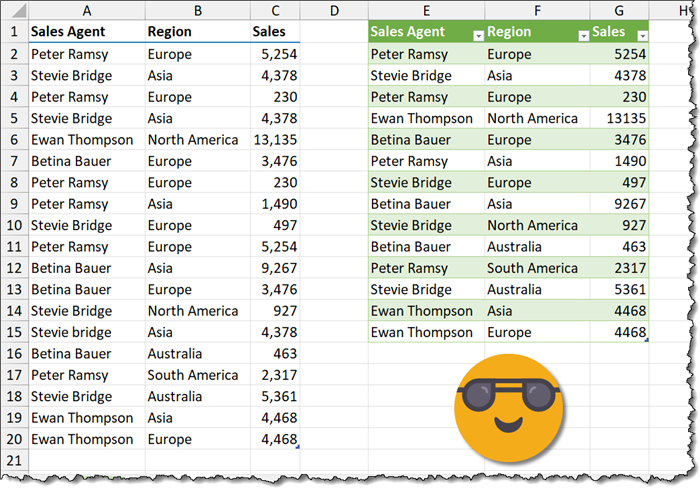Select row 6 header
This screenshot has width=700, height=488.
13,139
